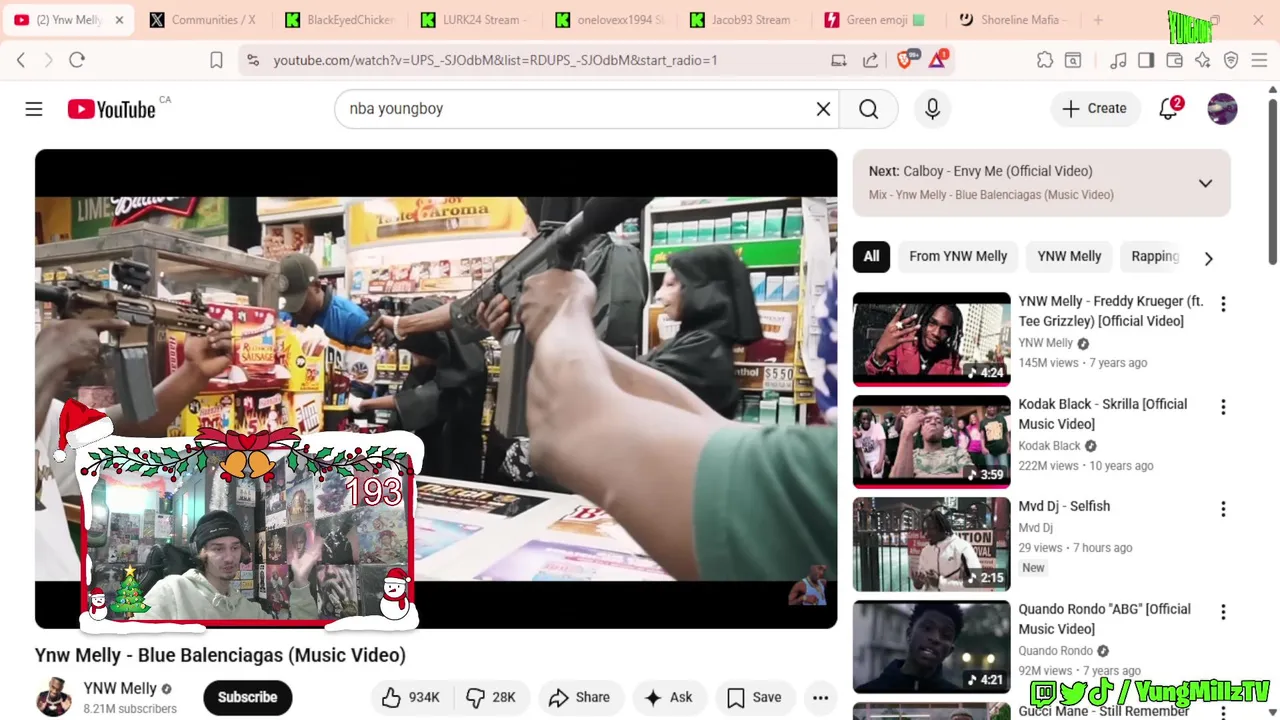The height and width of the screenshot is (720, 1280).
Task: Dislike the video with thumbs down
Action: tap(490, 697)
